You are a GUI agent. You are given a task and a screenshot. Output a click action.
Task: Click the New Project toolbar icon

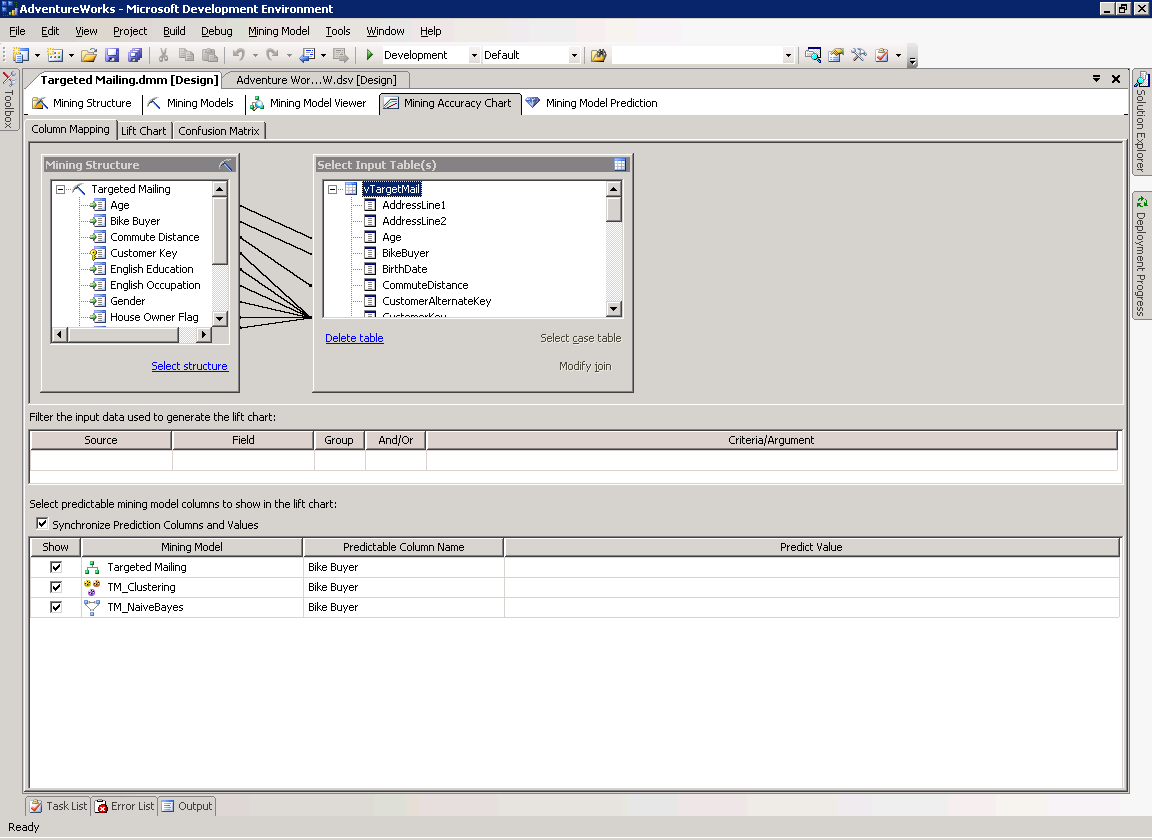pos(21,55)
